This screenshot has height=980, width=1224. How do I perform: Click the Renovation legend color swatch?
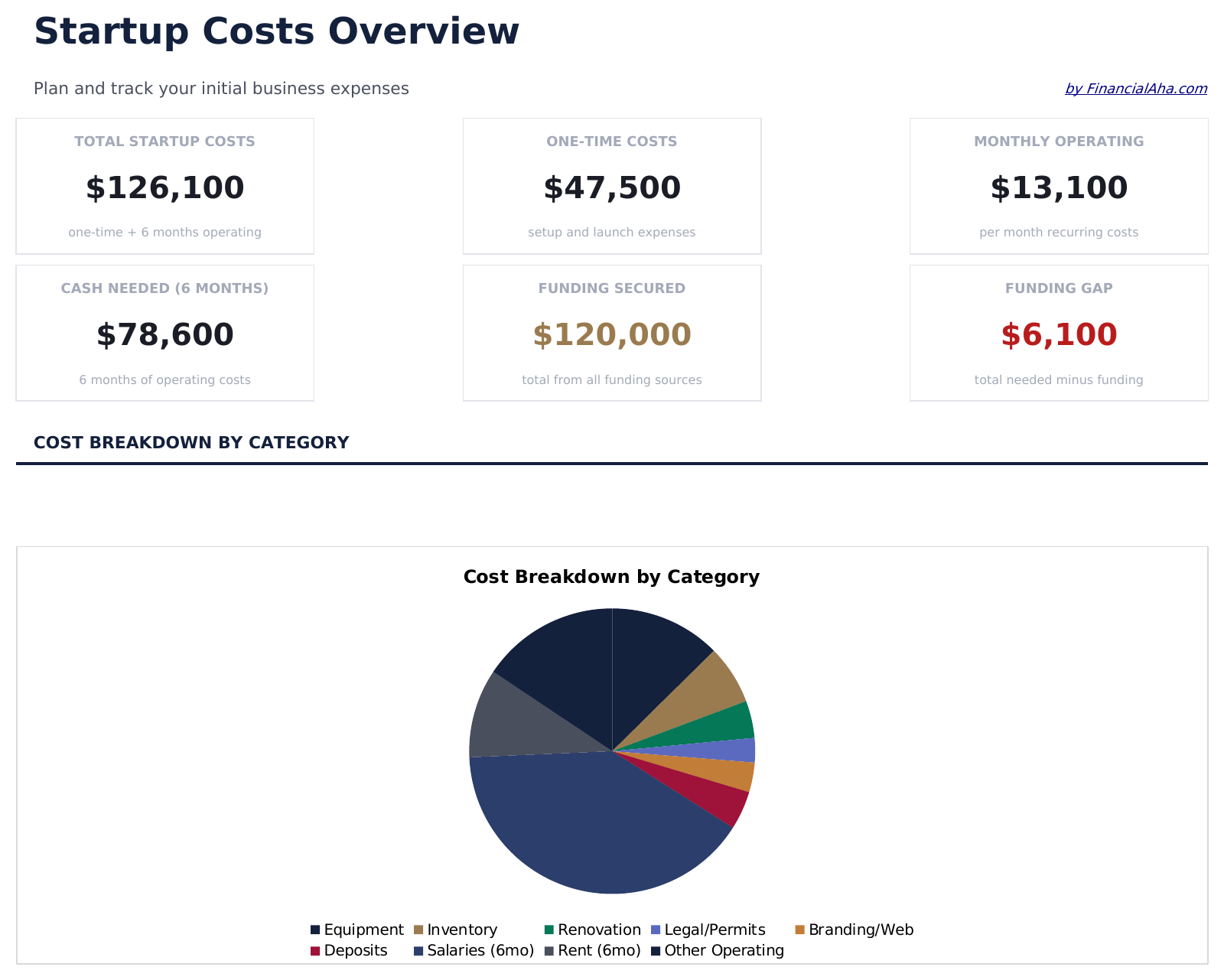[549, 930]
